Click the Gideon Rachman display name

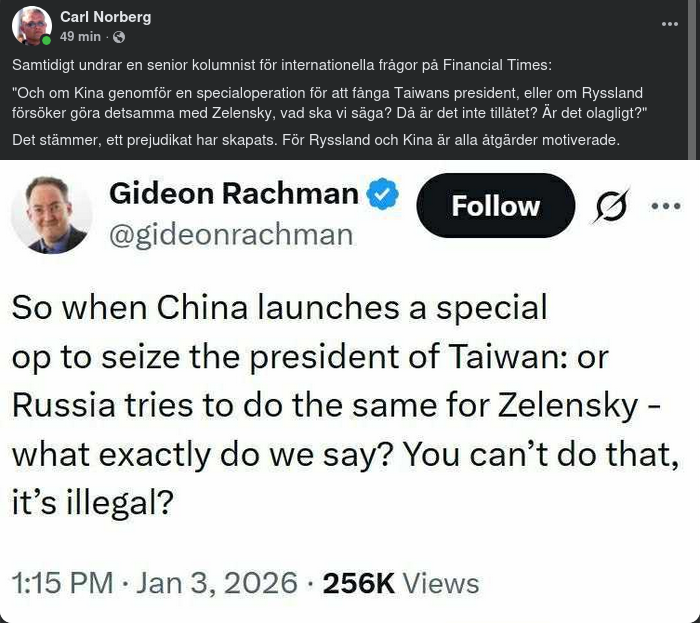(232, 193)
